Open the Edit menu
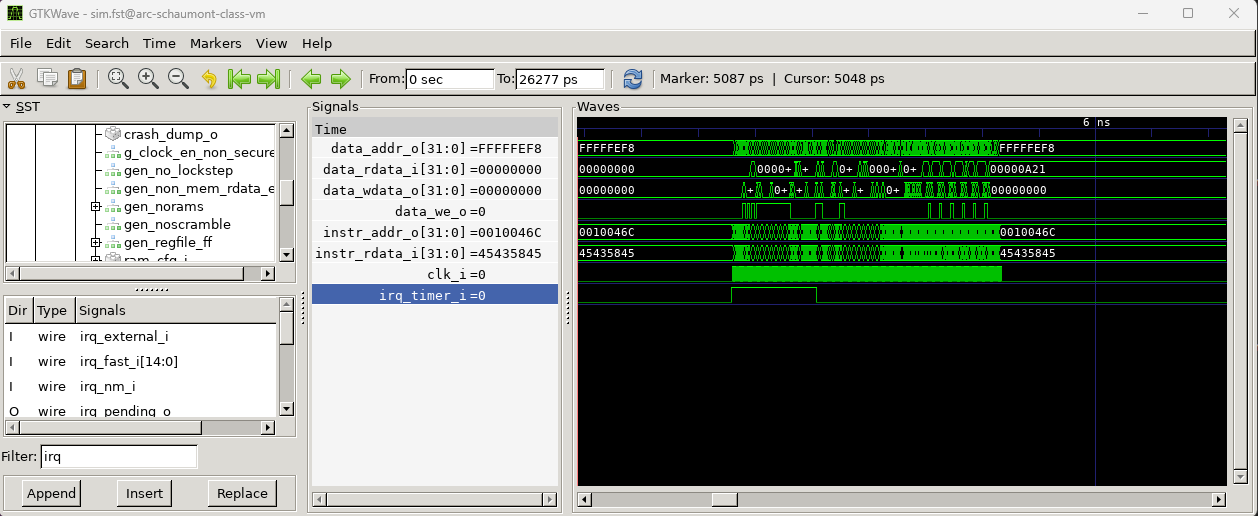The height and width of the screenshot is (516, 1258). [x=58, y=43]
